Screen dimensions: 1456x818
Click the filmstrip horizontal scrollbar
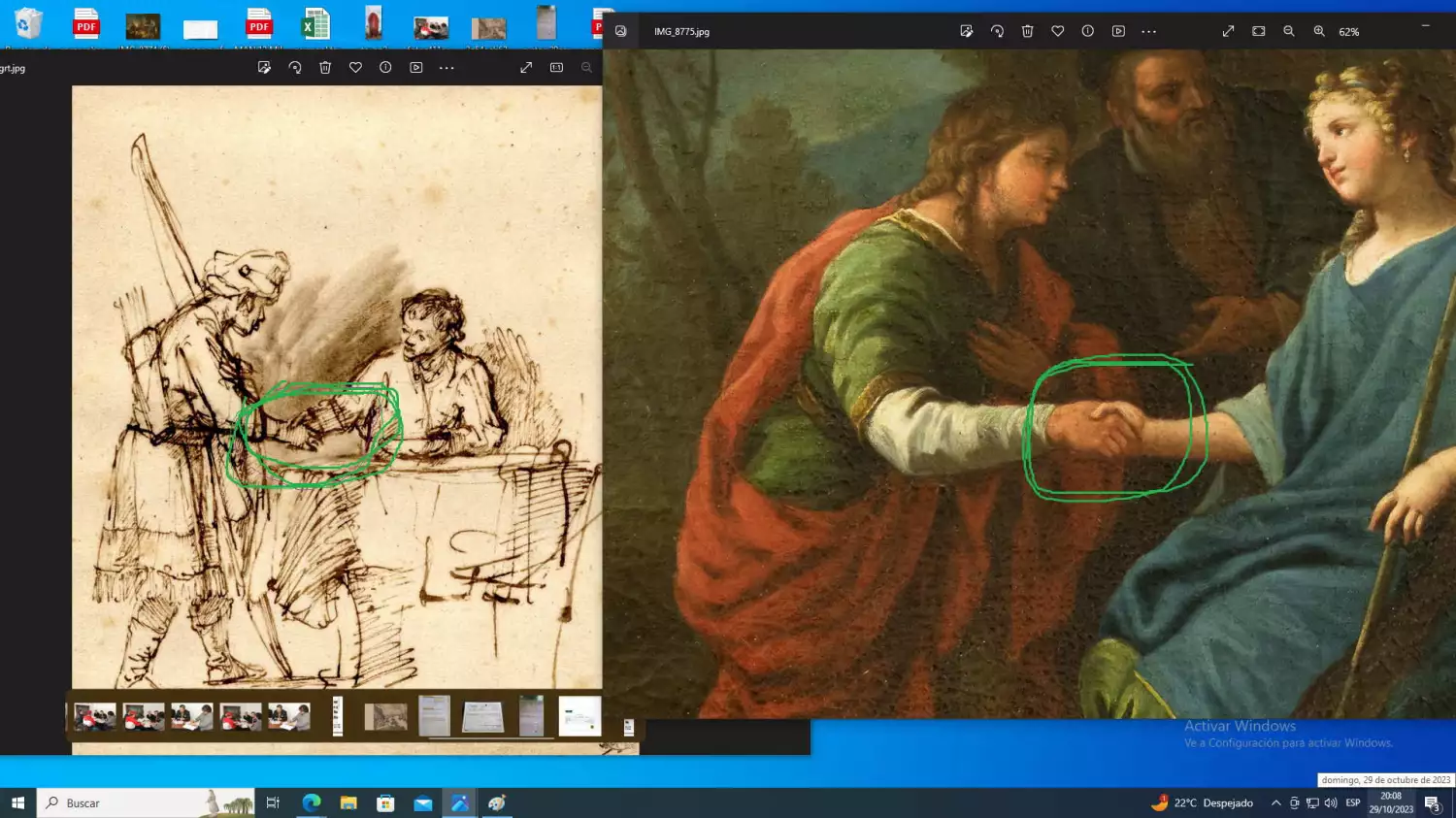coord(490,737)
